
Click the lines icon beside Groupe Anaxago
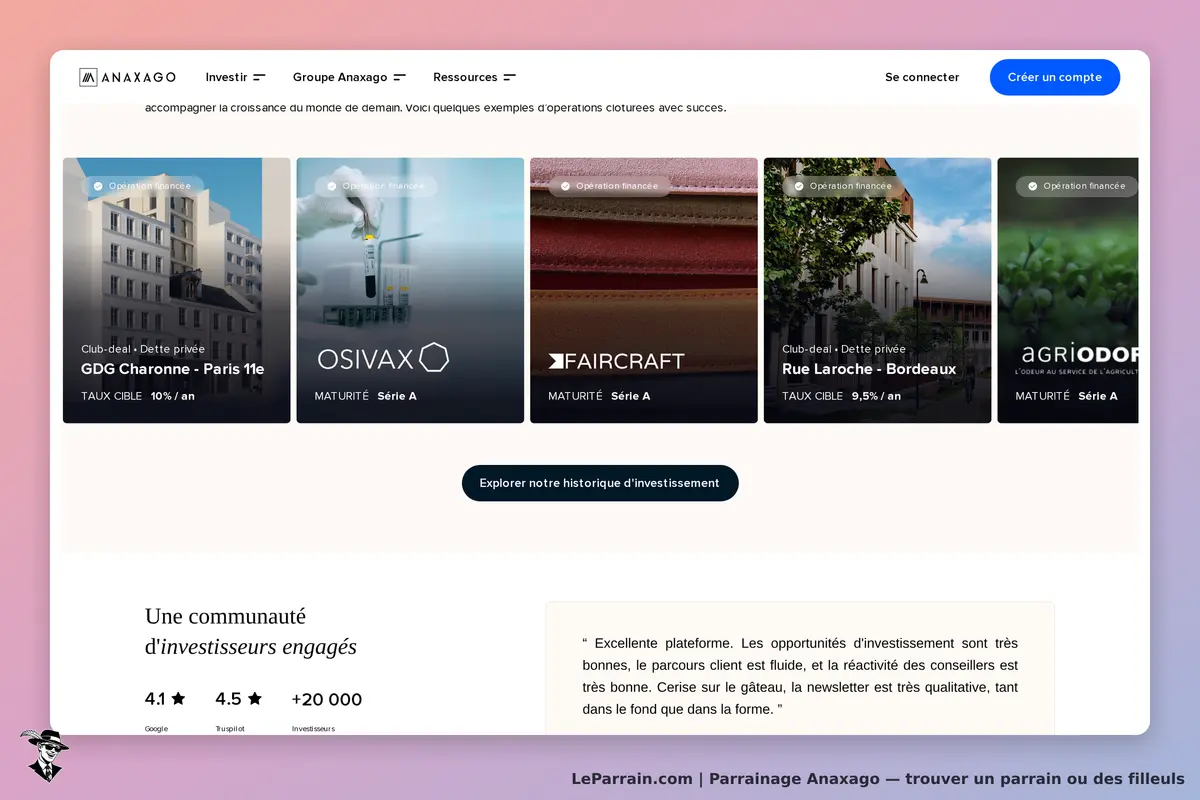[x=400, y=77]
